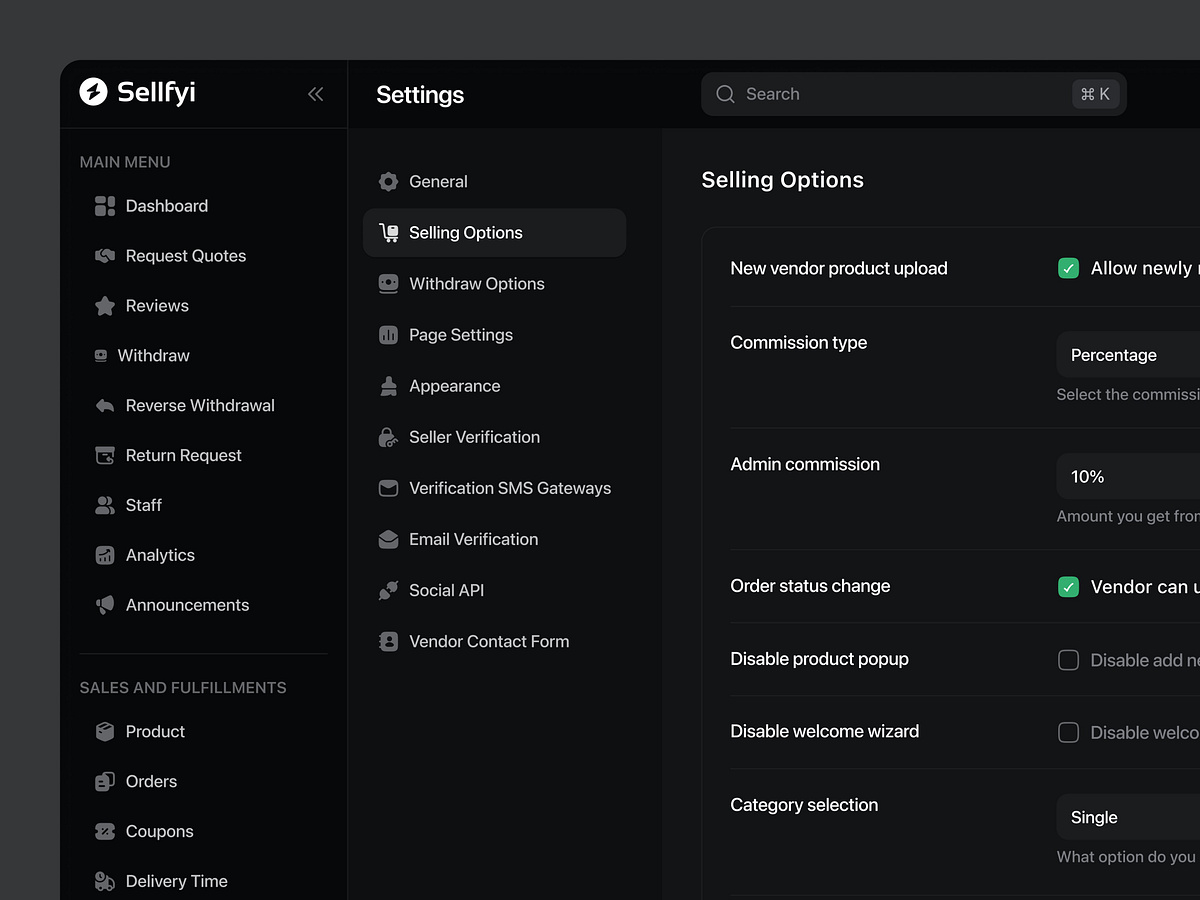Screen dimensions: 1200x900
Task: Switch to the Withdraw Options settings tab
Action: (x=477, y=283)
